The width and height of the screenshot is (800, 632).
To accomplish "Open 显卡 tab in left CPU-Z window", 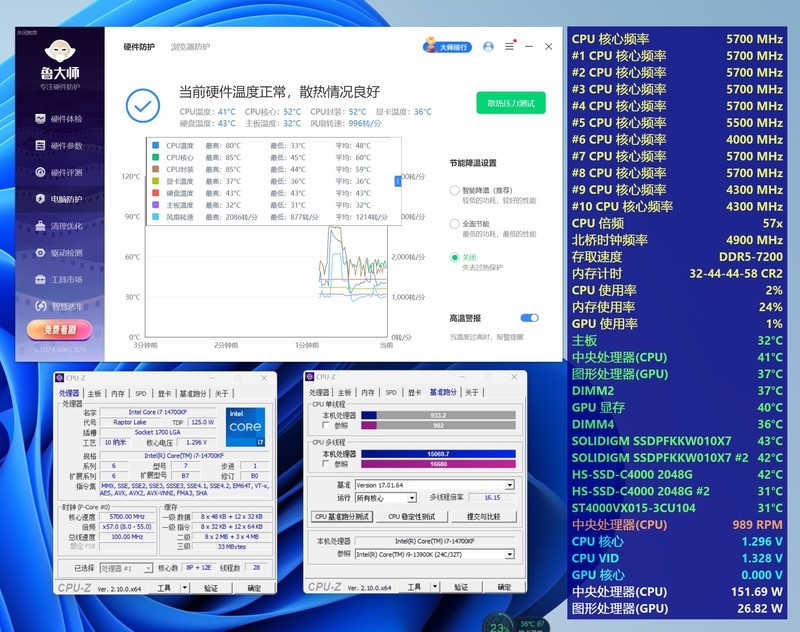I will (164, 393).
